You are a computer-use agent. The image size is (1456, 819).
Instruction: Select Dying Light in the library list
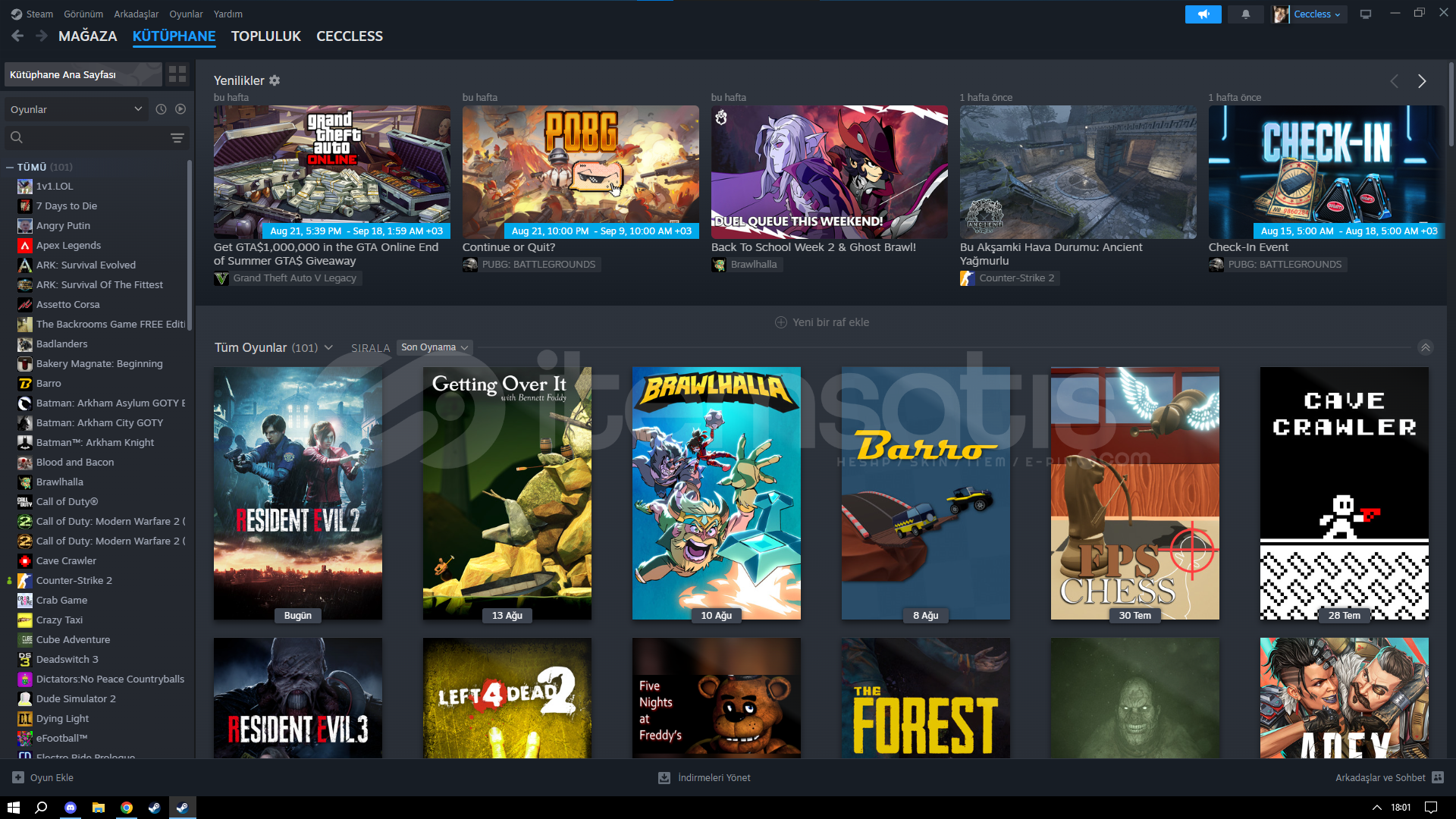coord(62,718)
